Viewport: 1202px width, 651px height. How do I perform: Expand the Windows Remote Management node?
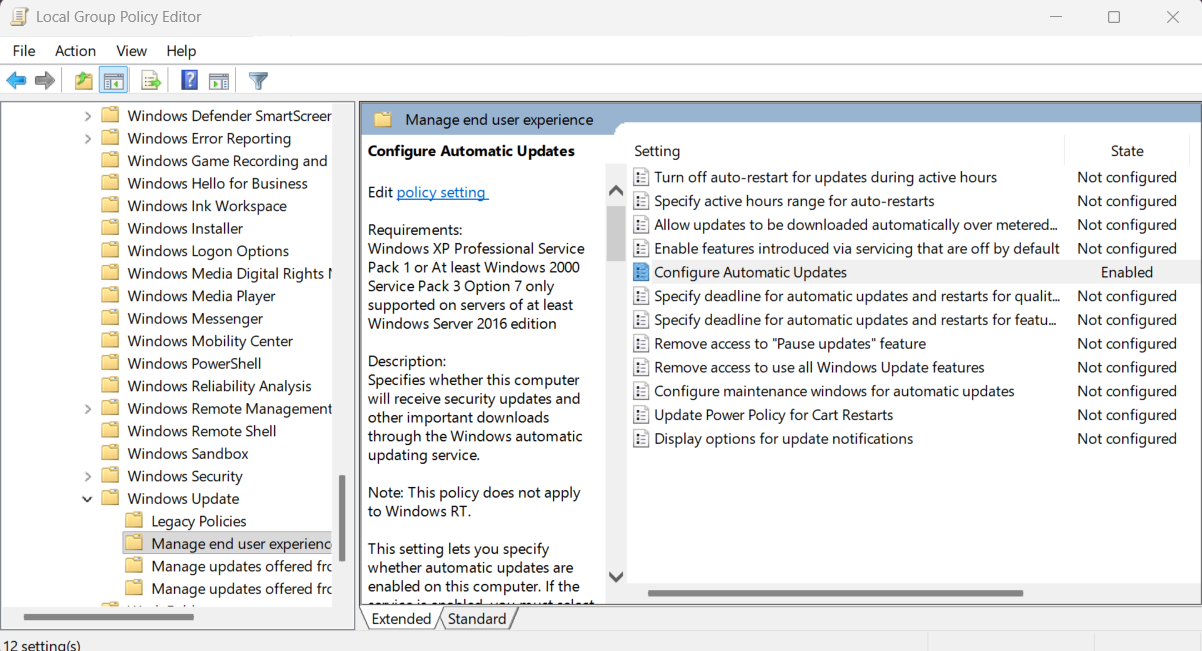pos(87,409)
